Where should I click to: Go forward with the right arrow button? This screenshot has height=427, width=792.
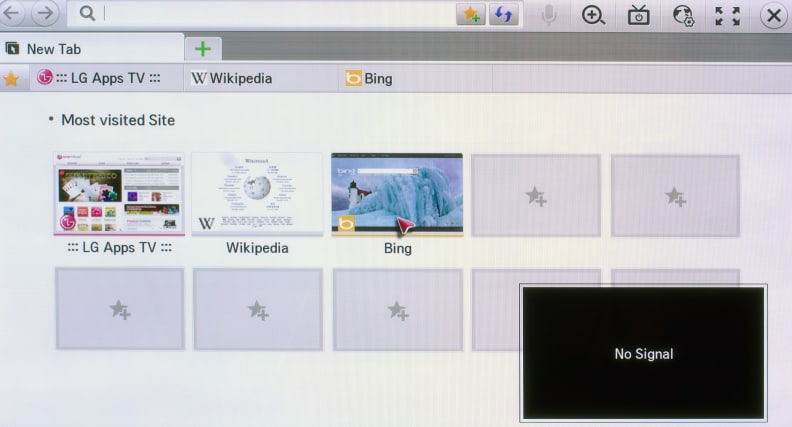point(45,13)
